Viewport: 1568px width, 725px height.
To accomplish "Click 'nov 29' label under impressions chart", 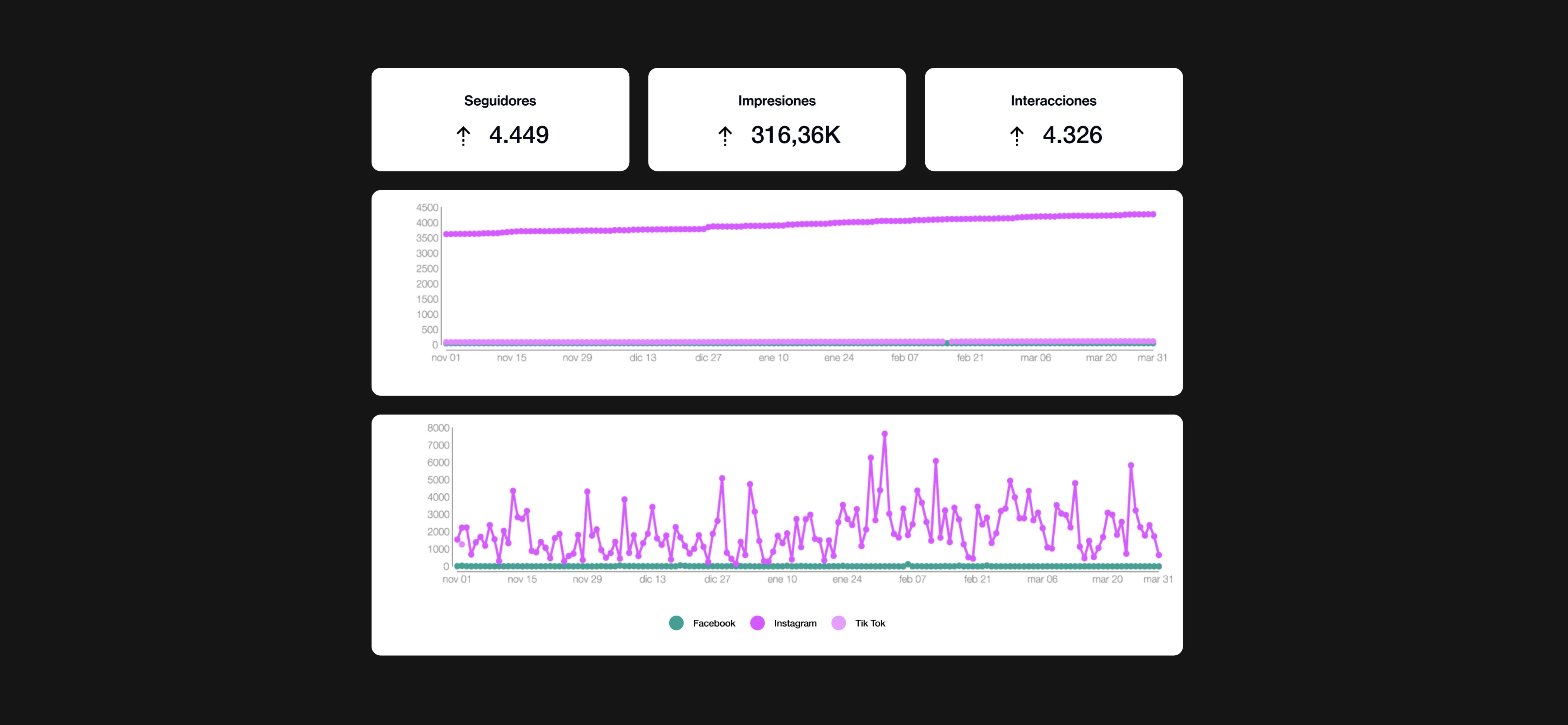I will pyautogui.click(x=587, y=579).
